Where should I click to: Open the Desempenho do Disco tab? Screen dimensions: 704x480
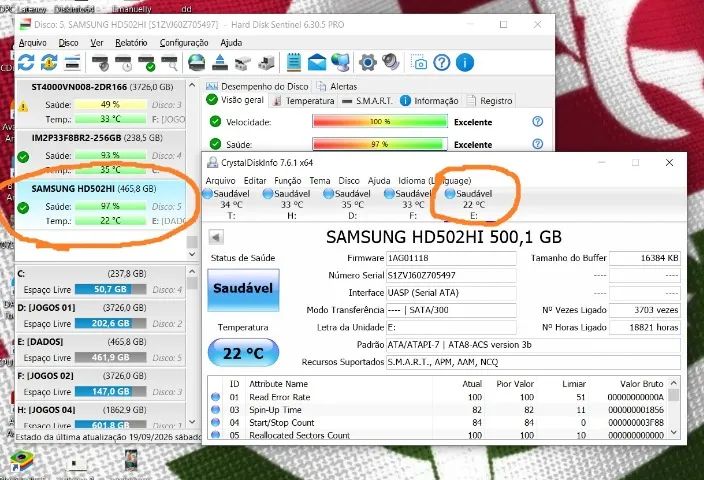pyautogui.click(x=257, y=86)
